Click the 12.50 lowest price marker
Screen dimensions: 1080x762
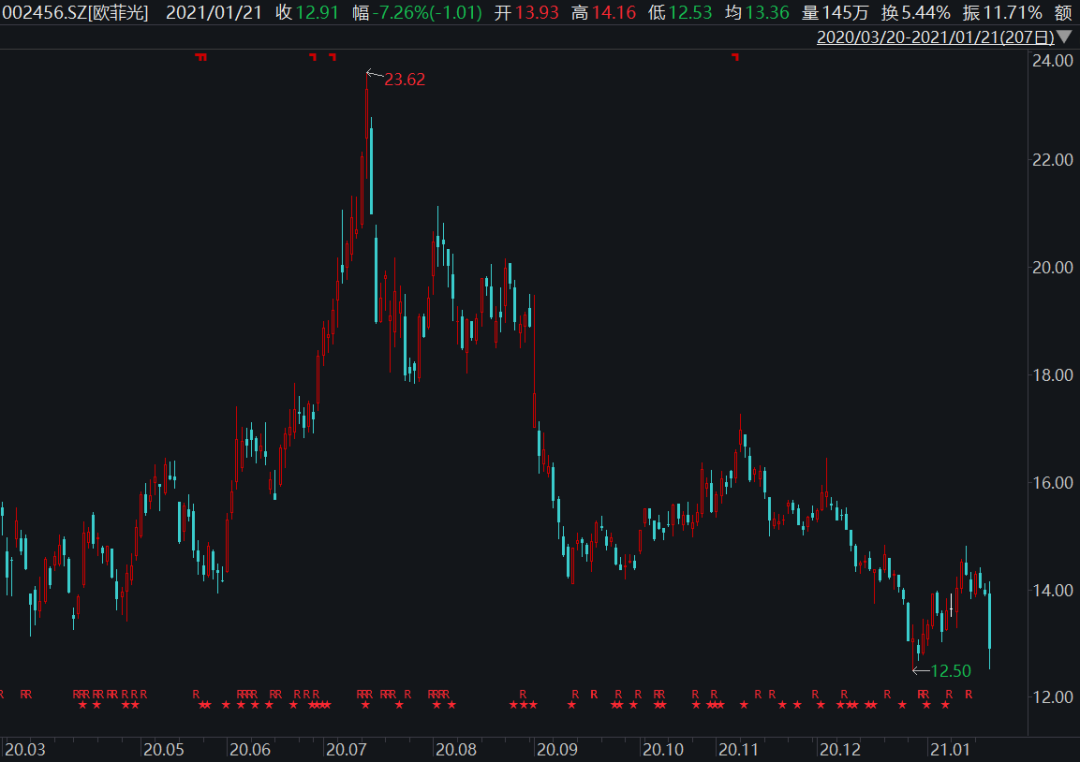[950, 671]
